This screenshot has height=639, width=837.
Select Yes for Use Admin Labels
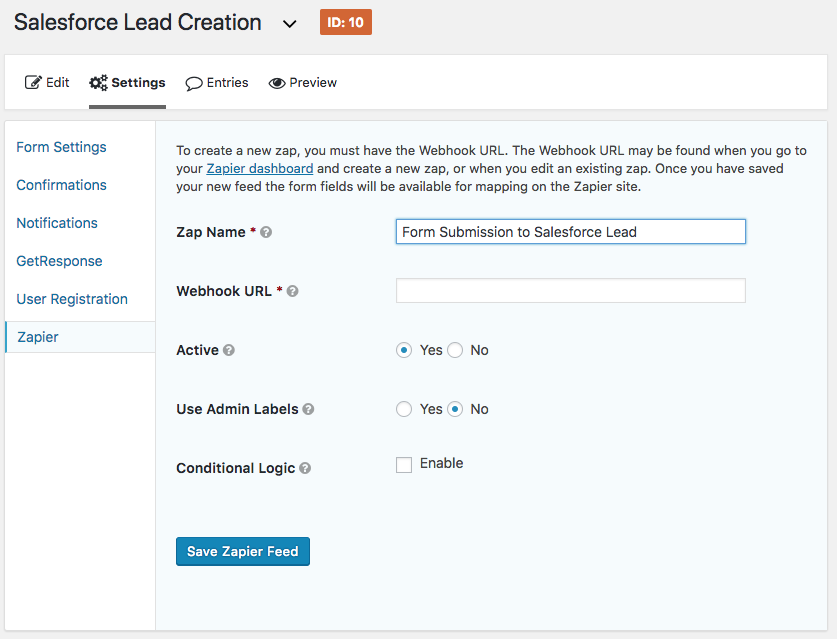coord(404,409)
